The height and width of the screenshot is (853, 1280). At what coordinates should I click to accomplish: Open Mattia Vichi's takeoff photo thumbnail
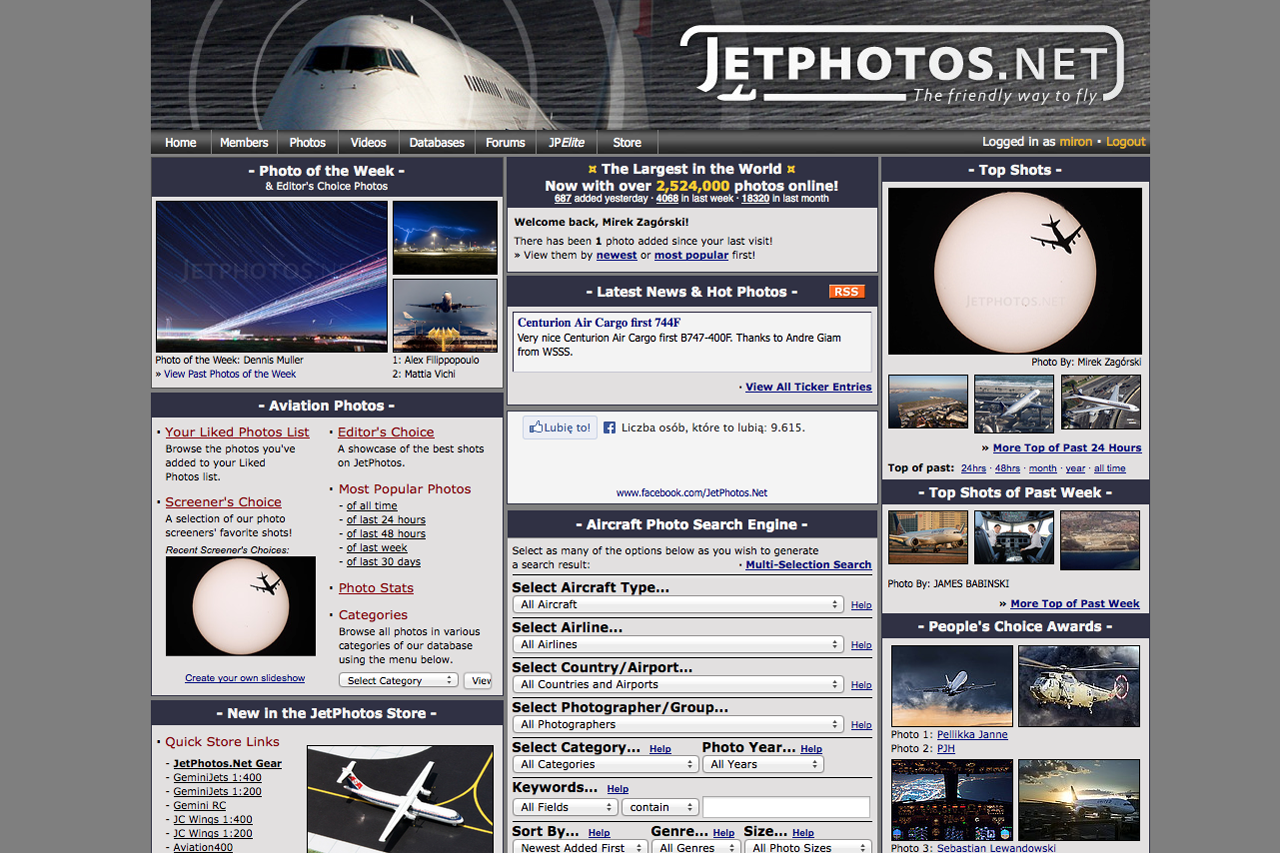(x=445, y=315)
